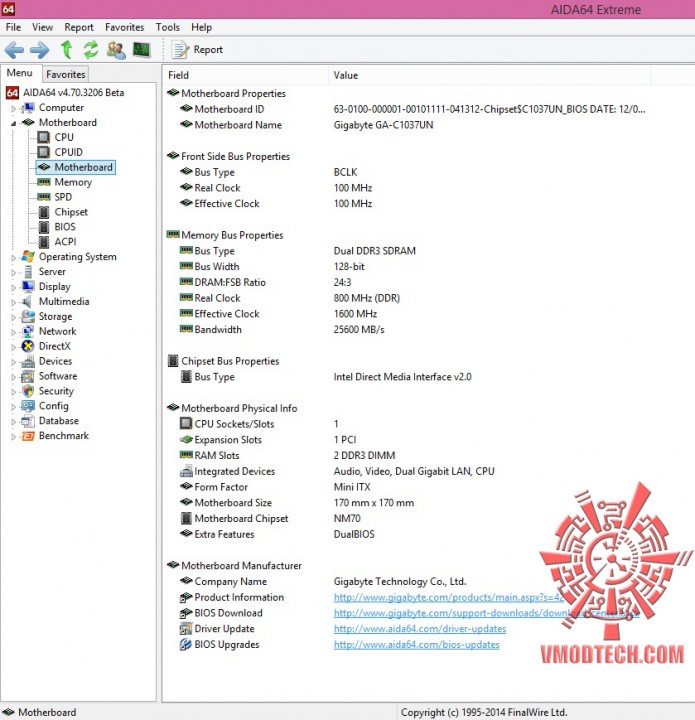Open the ACPI tree item
695x720 pixels.
click(65, 242)
